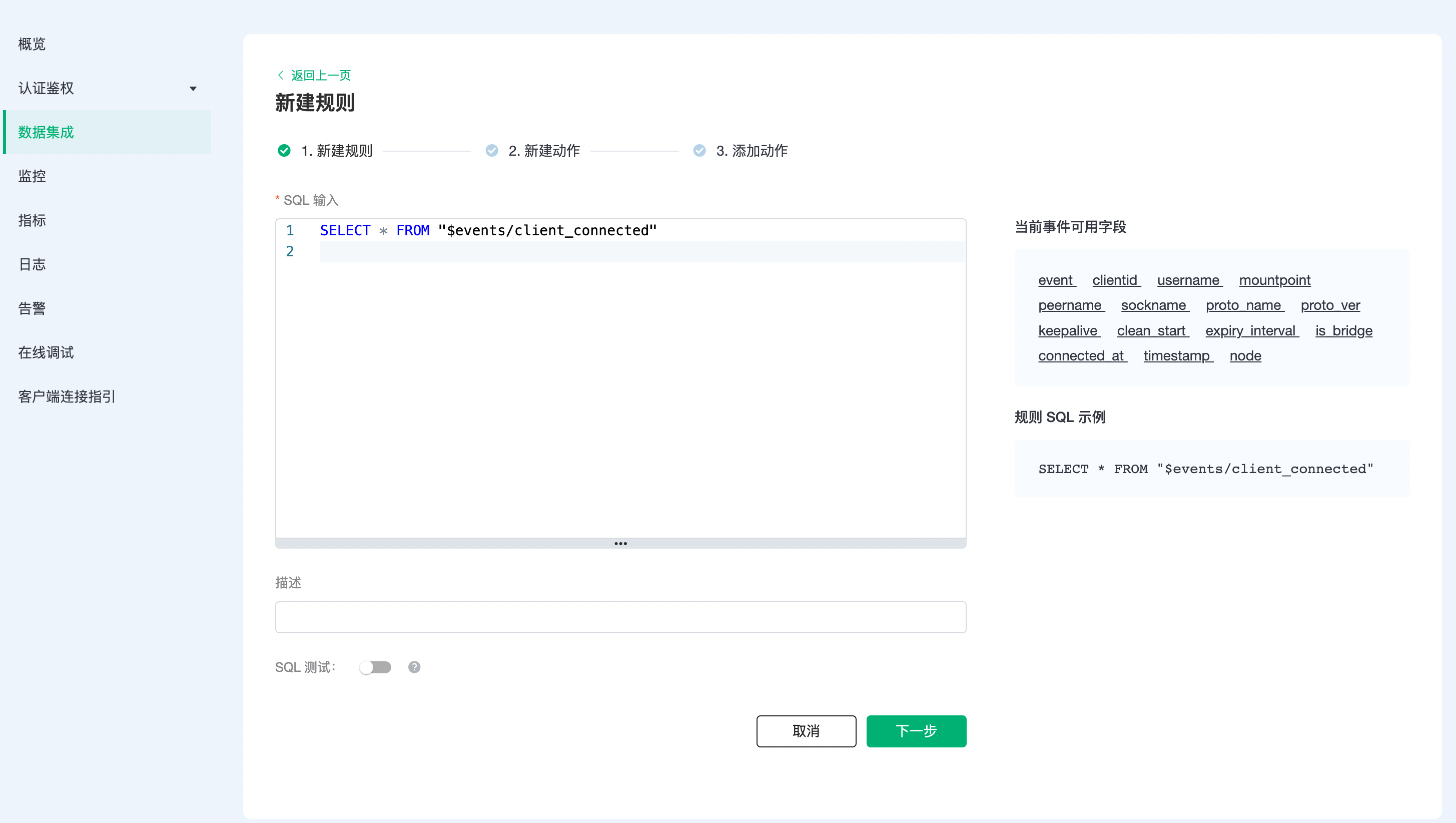Select the connected_at field link
Screen dimensions: 1456x823
[x=1081, y=356]
